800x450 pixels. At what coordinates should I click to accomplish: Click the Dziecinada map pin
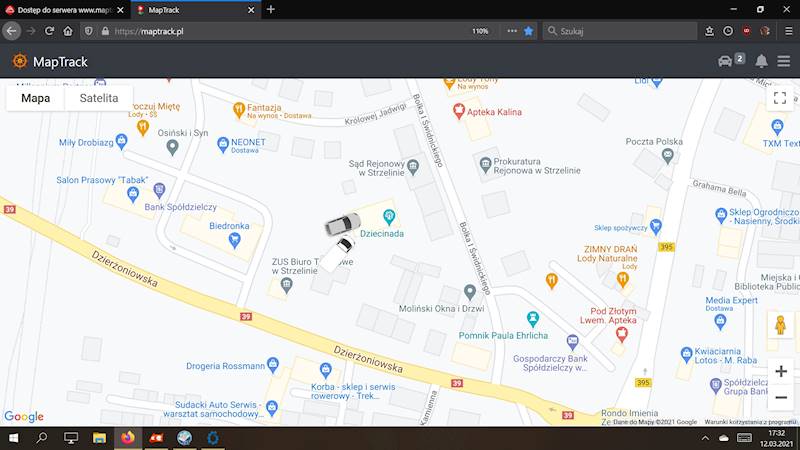point(389,217)
